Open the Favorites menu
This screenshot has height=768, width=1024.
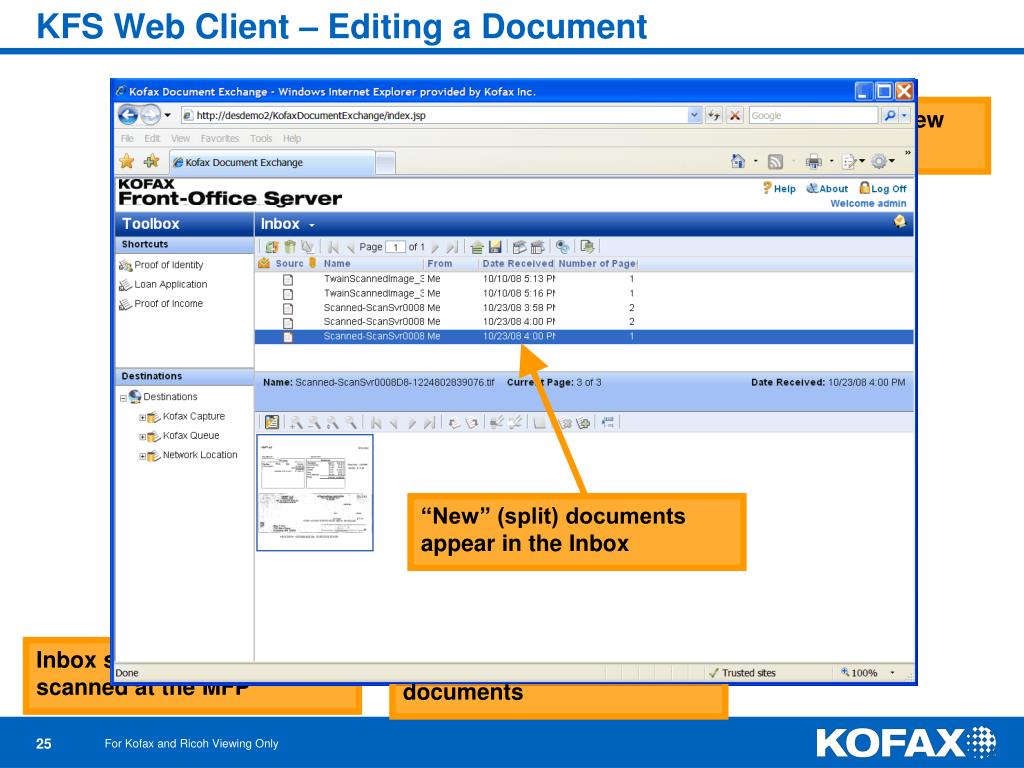(x=219, y=138)
